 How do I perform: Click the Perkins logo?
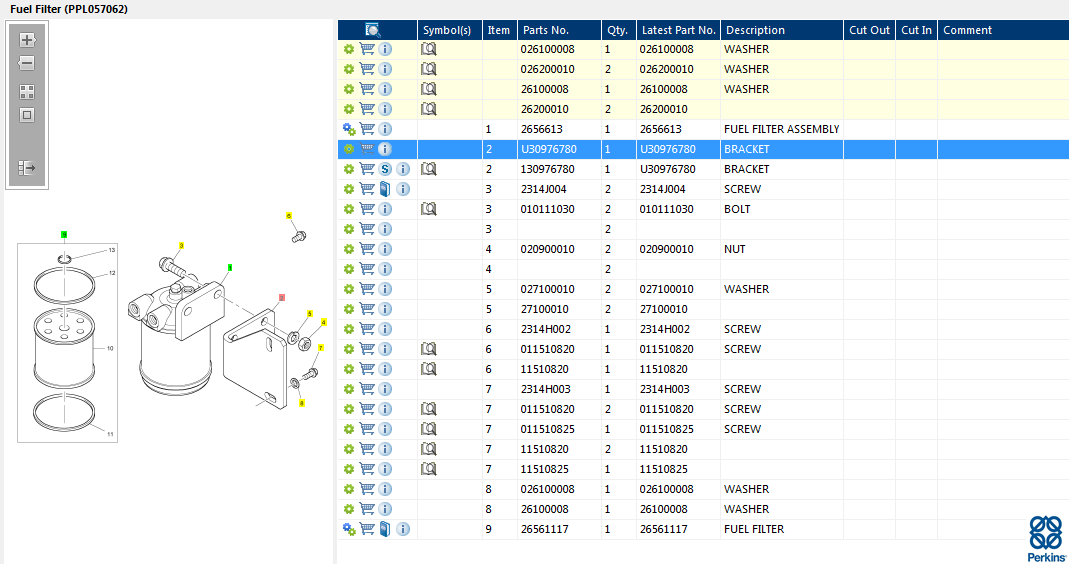tap(1047, 539)
